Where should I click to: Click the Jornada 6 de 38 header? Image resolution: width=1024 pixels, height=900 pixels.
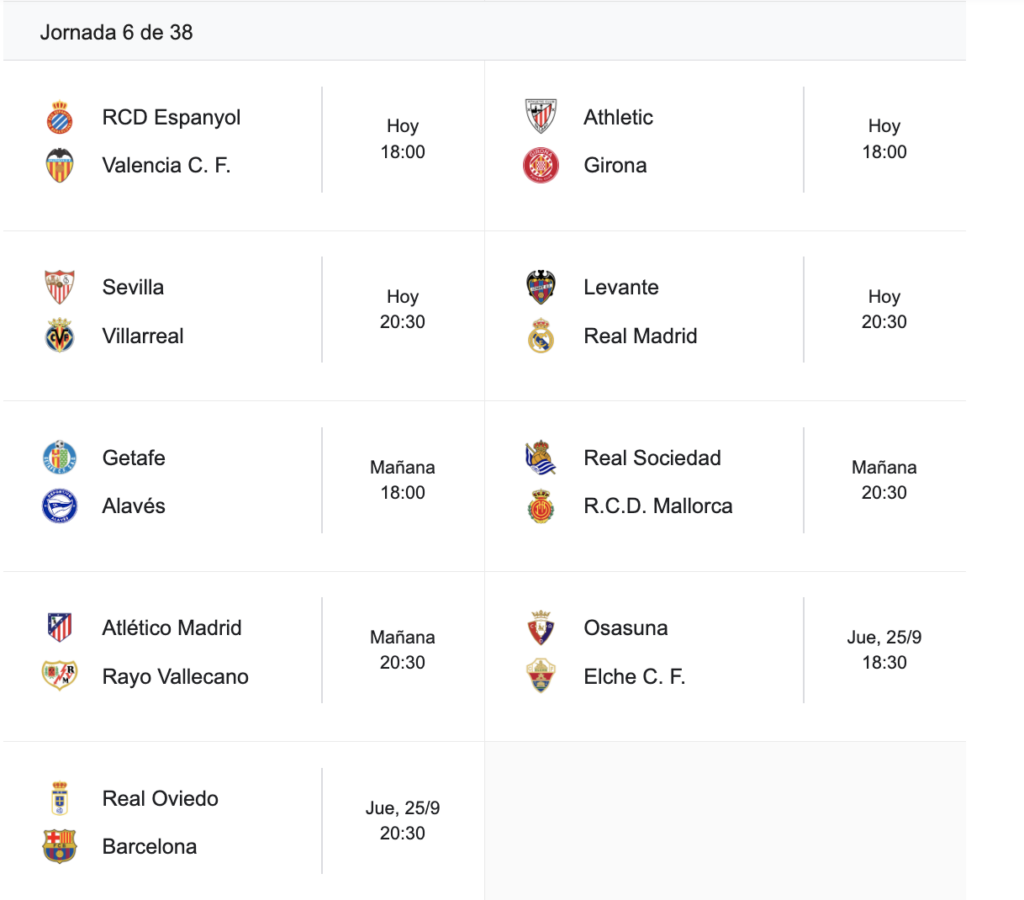click(116, 32)
